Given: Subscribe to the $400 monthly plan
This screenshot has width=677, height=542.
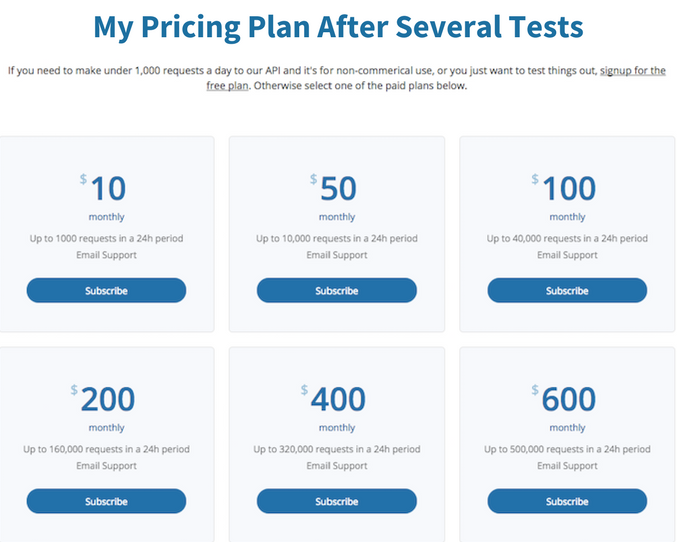Looking at the screenshot, I should pyautogui.click(x=336, y=501).
